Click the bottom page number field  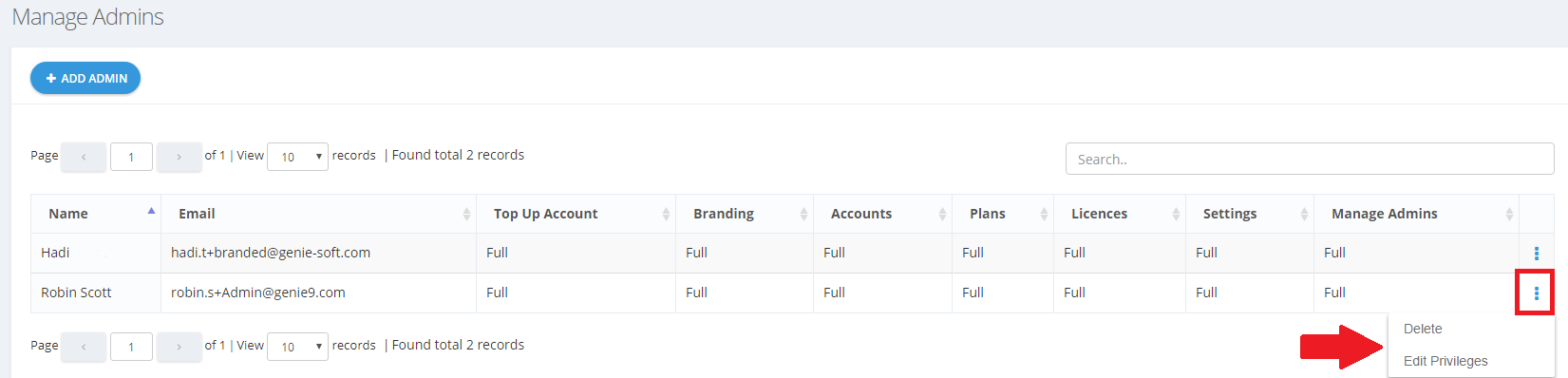click(x=131, y=347)
